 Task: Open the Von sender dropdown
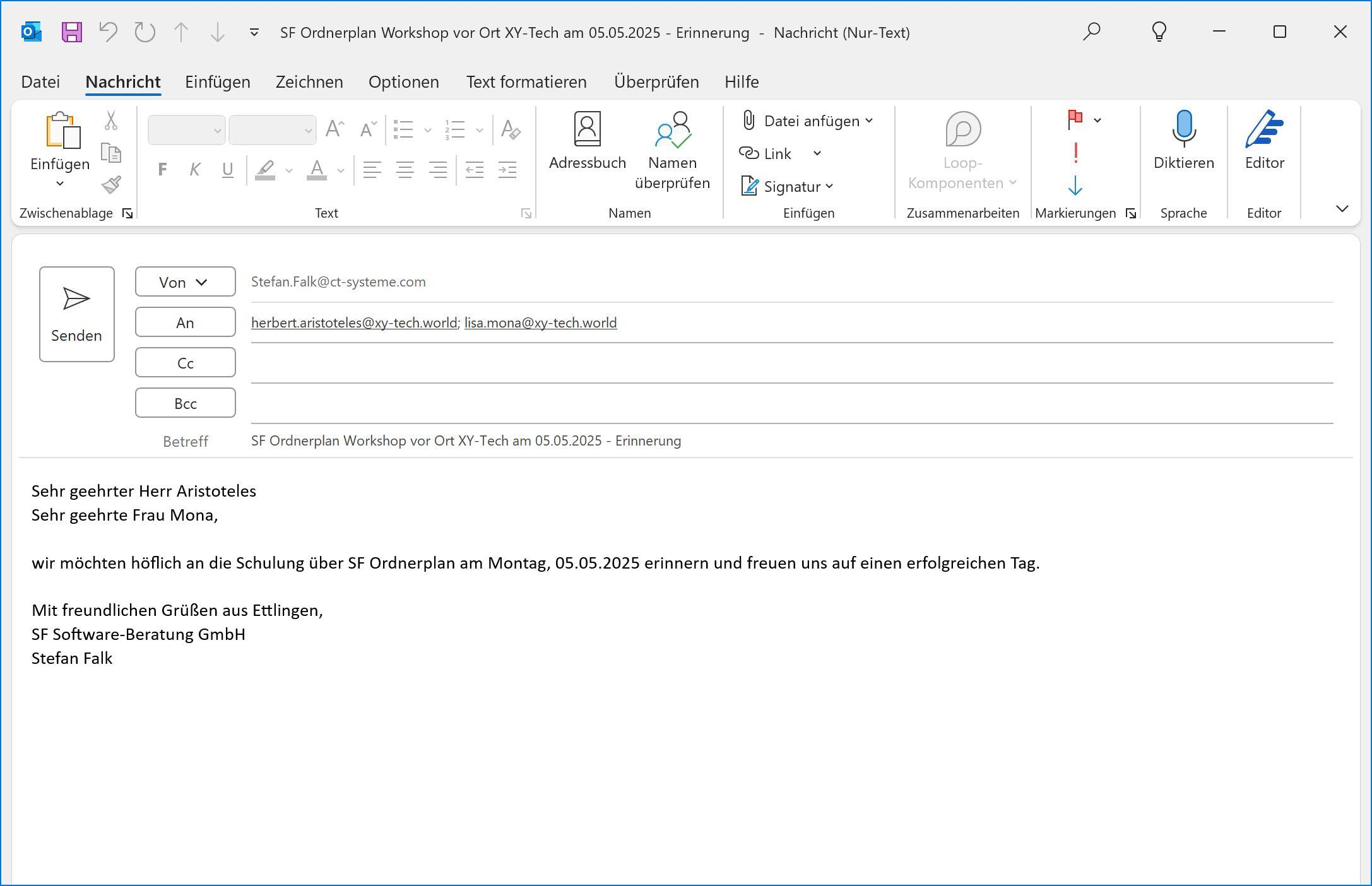(185, 281)
